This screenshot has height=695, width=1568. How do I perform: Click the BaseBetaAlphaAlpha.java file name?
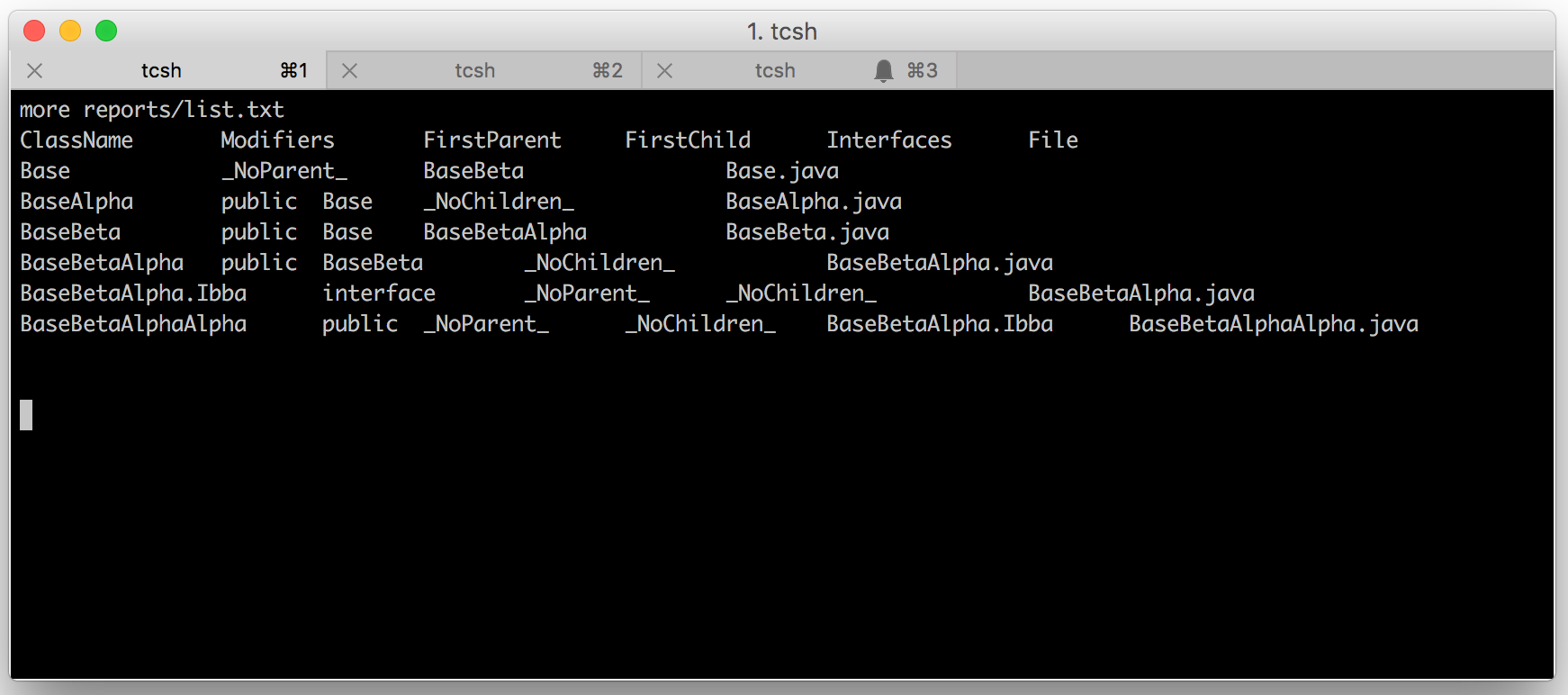(1274, 324)
